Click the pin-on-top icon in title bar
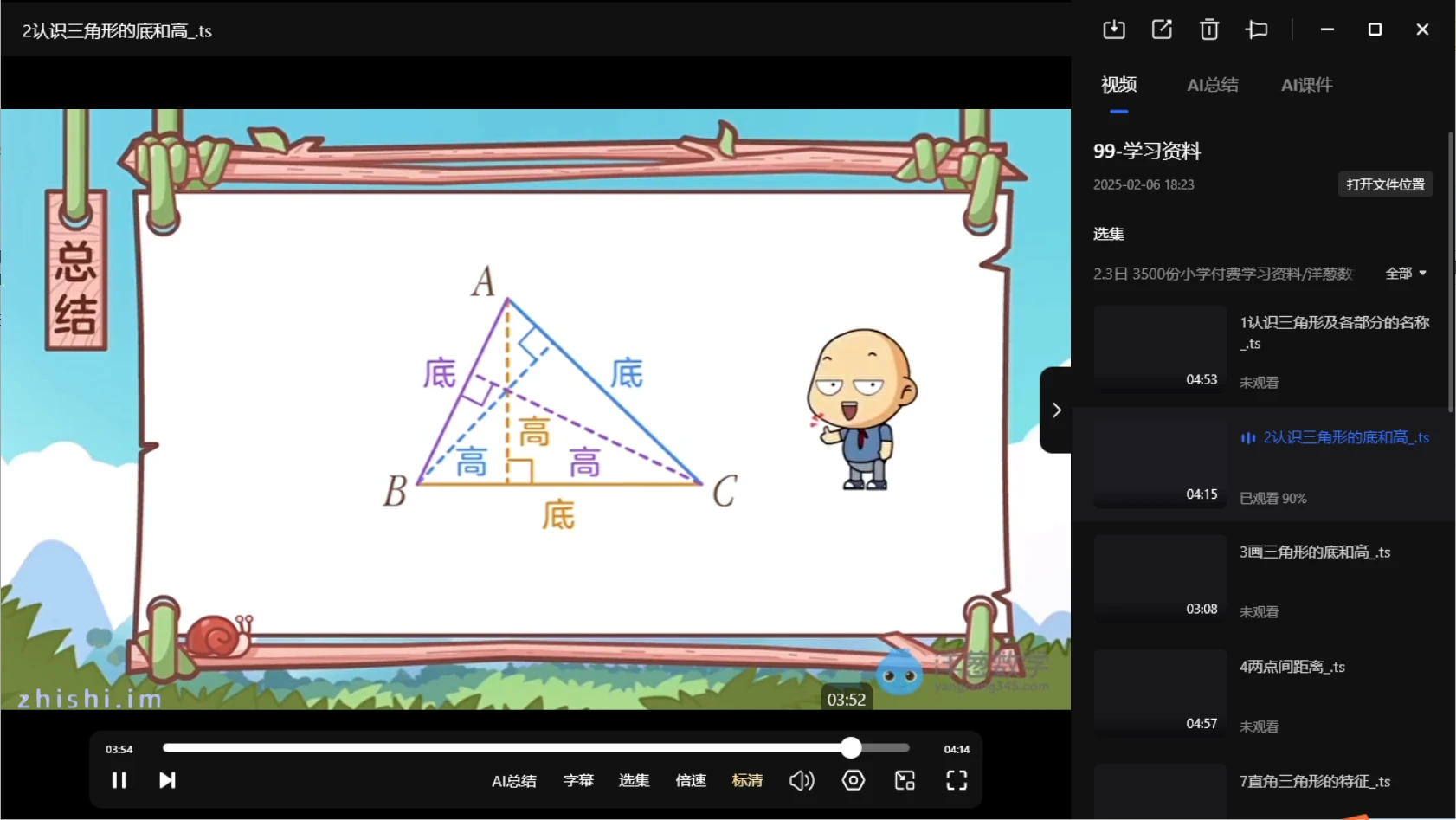 [1257, 29]
